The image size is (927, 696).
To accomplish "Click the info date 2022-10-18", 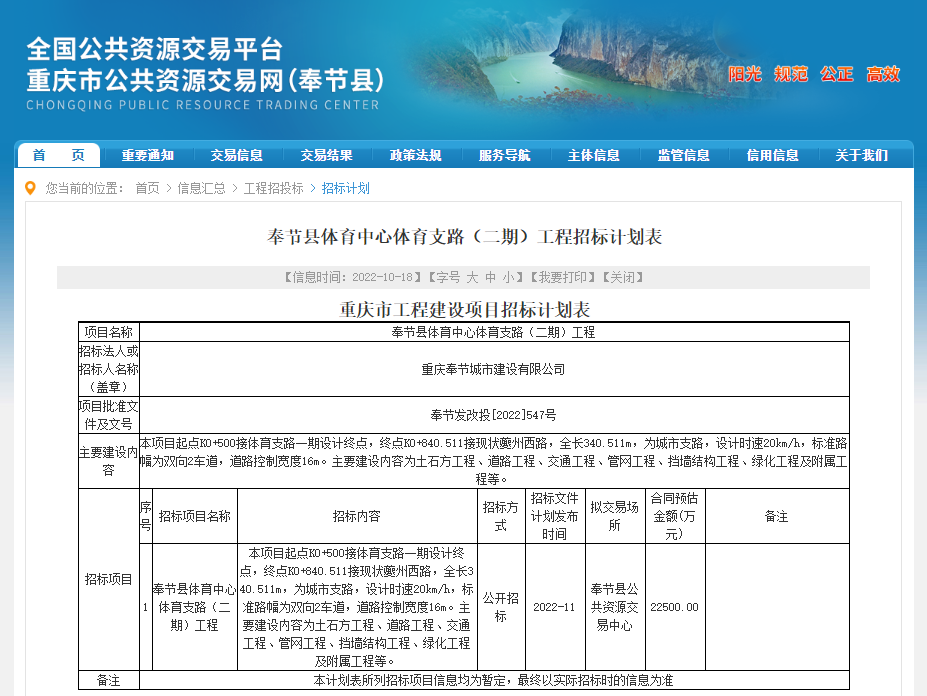I will [383, 277].
